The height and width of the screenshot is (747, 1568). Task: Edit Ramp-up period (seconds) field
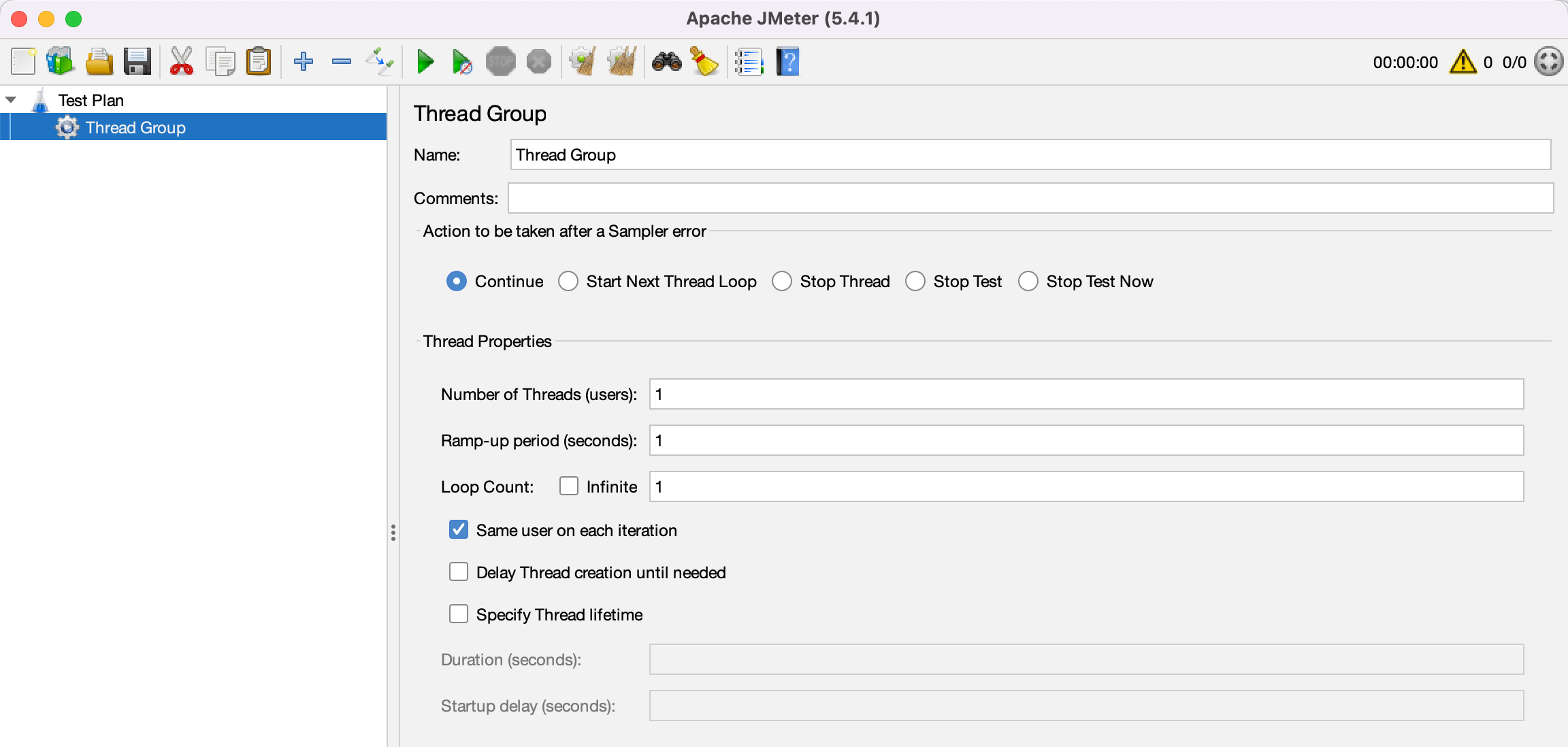pyautogui.click(x=1086, y=440)
